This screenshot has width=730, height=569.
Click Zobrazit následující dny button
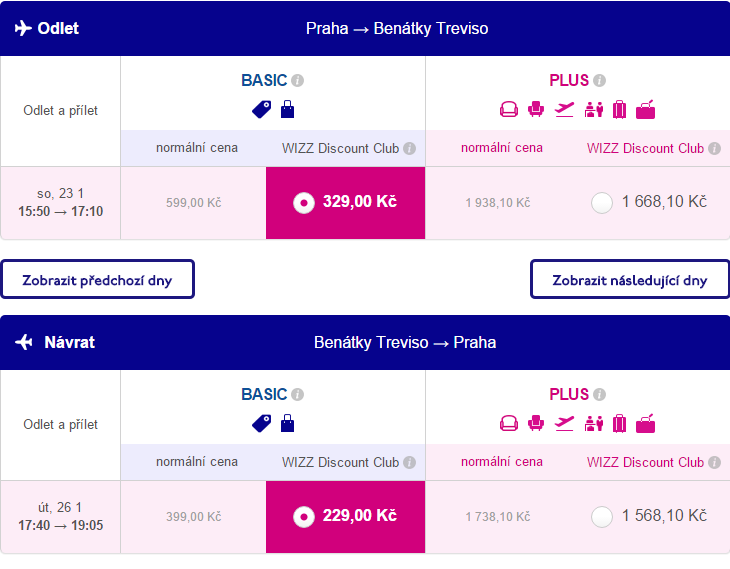pos(629,280)
